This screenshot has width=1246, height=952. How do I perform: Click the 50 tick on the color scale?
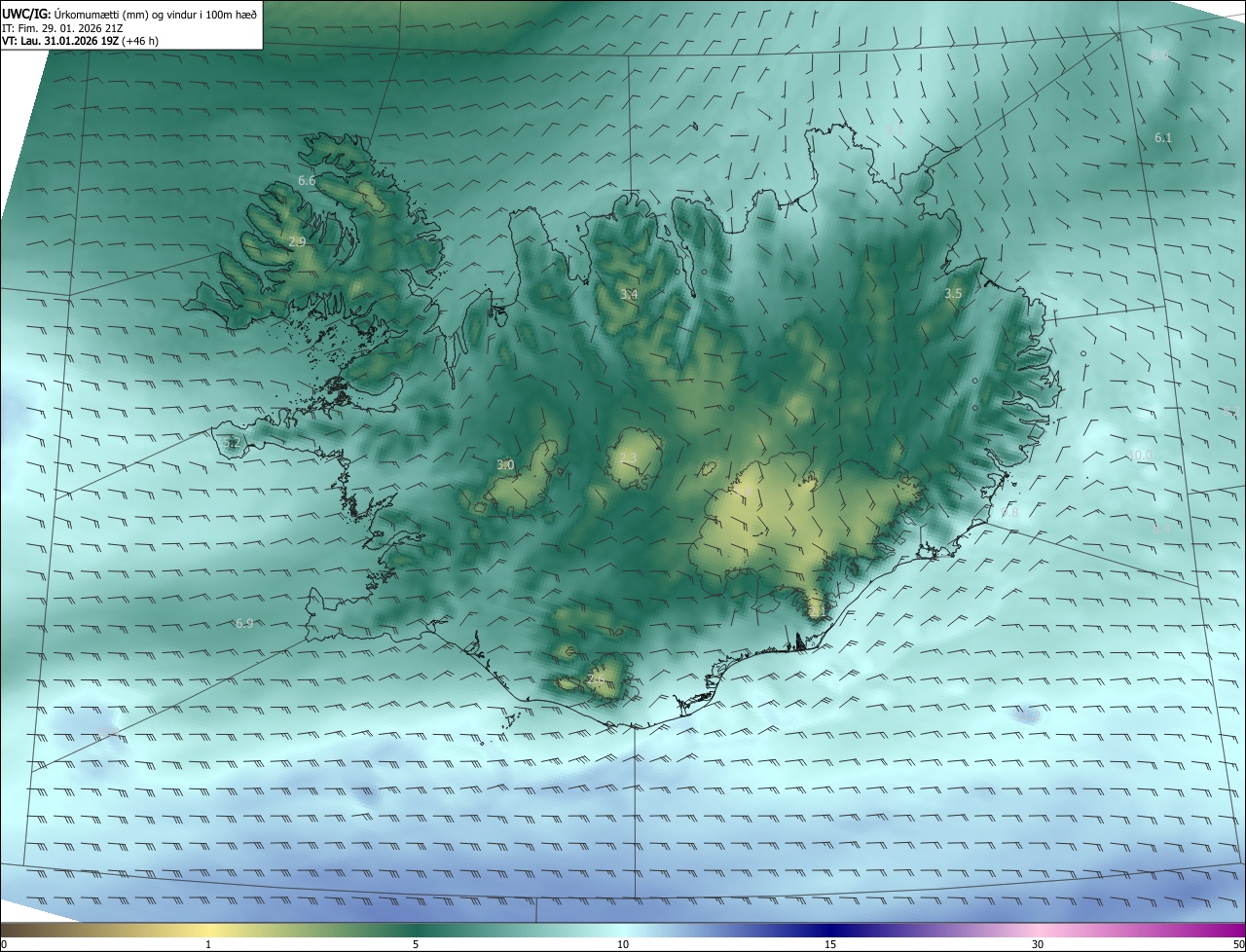pos(1238,944)
